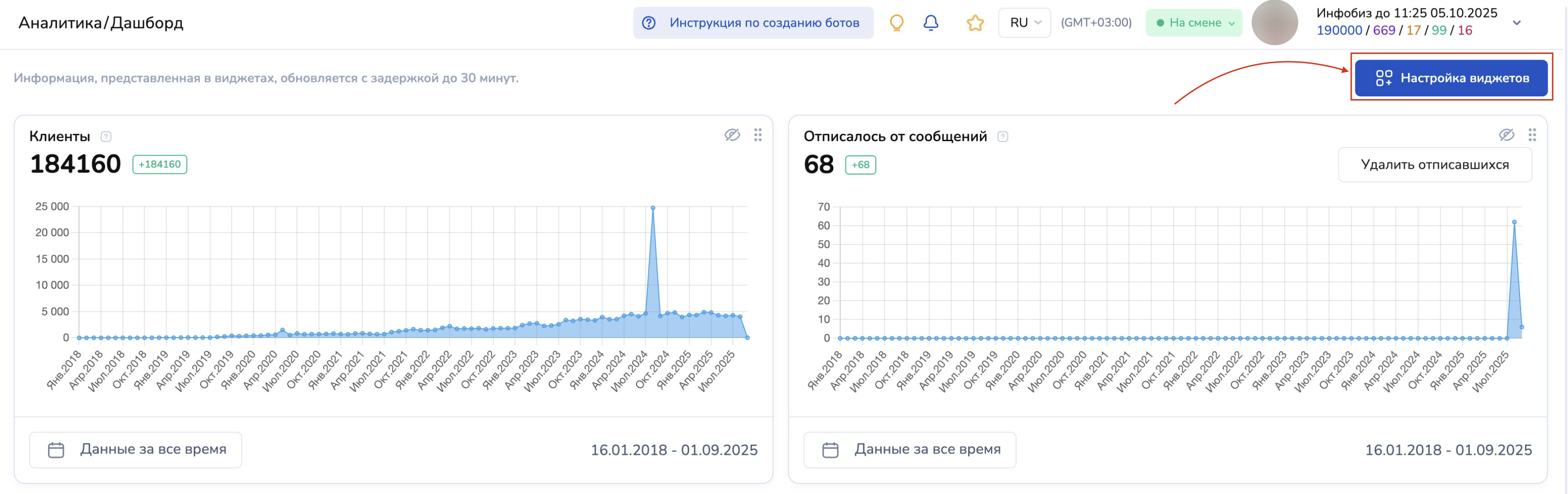Open the notifications bell
Viewport: 1568px width, 494px height.
tap(931, 23)
